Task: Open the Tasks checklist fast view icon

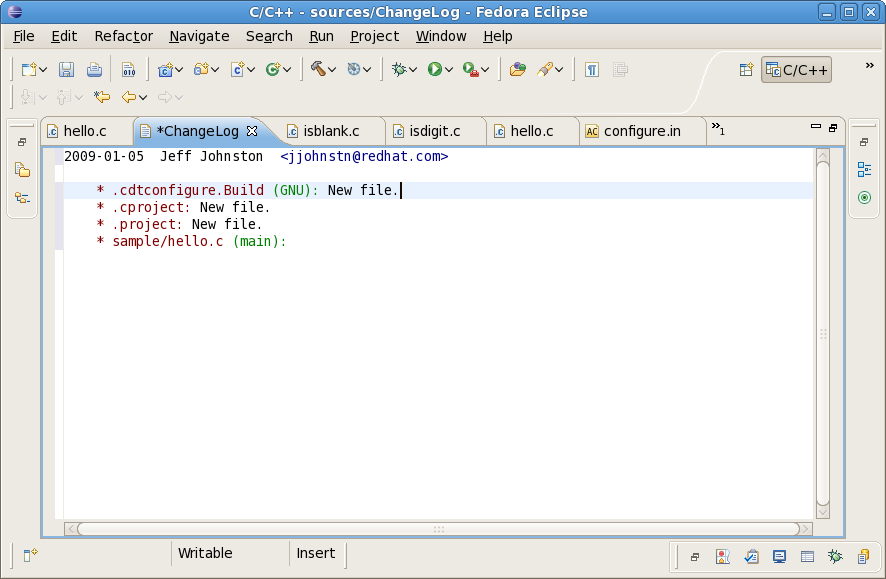Action: pos(751,556)
